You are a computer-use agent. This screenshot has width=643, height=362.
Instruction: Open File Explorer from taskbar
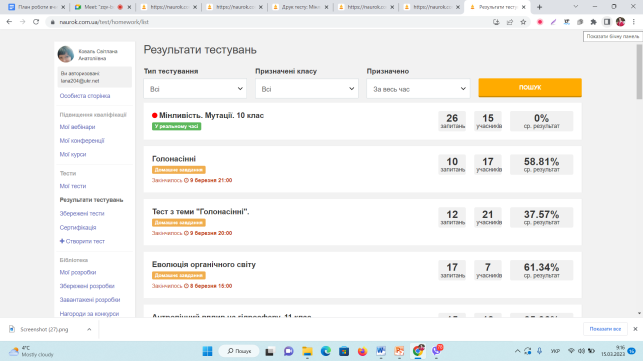(307, 351)
